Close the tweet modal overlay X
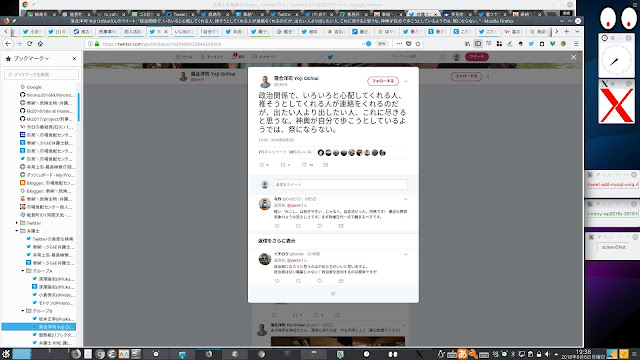 tap(573, 57)
